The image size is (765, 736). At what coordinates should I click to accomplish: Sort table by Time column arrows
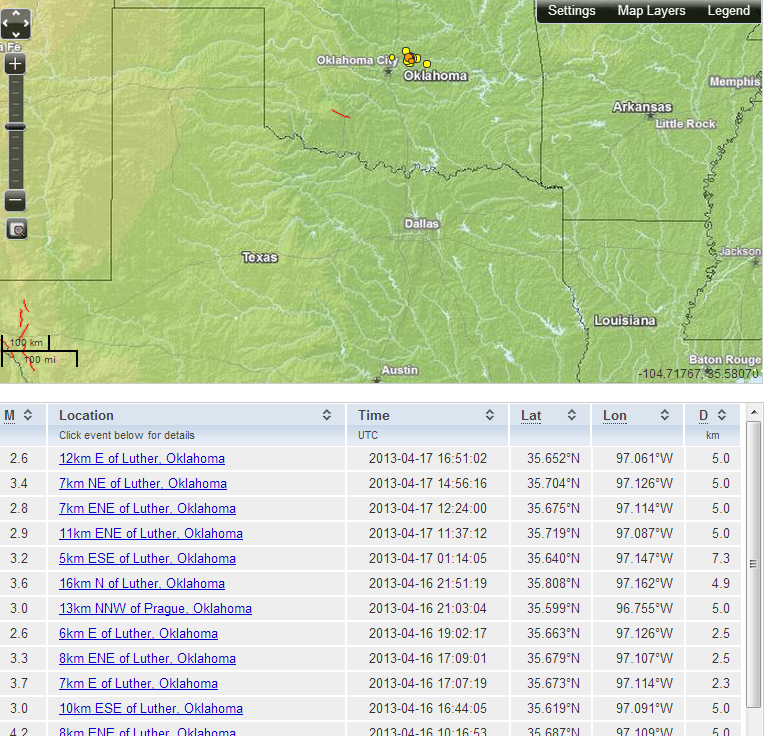point(489,415)
